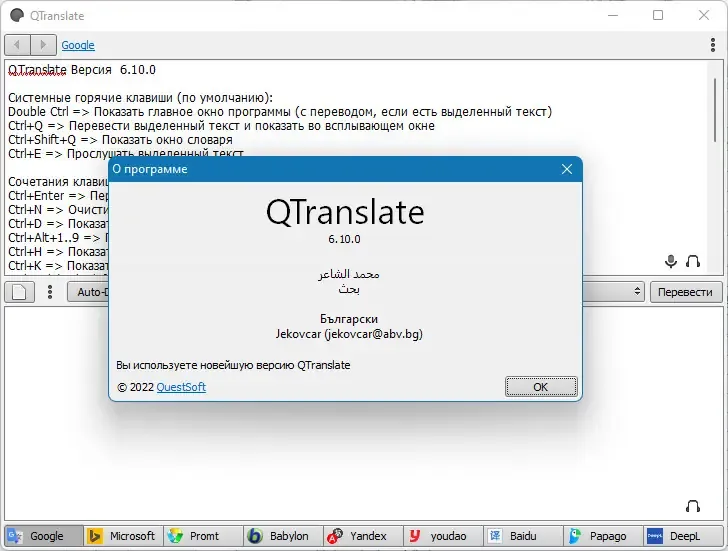This screenshot has width=728, height=551.
Task: Click the microphone voice input icon
Action: click(670, 261)
